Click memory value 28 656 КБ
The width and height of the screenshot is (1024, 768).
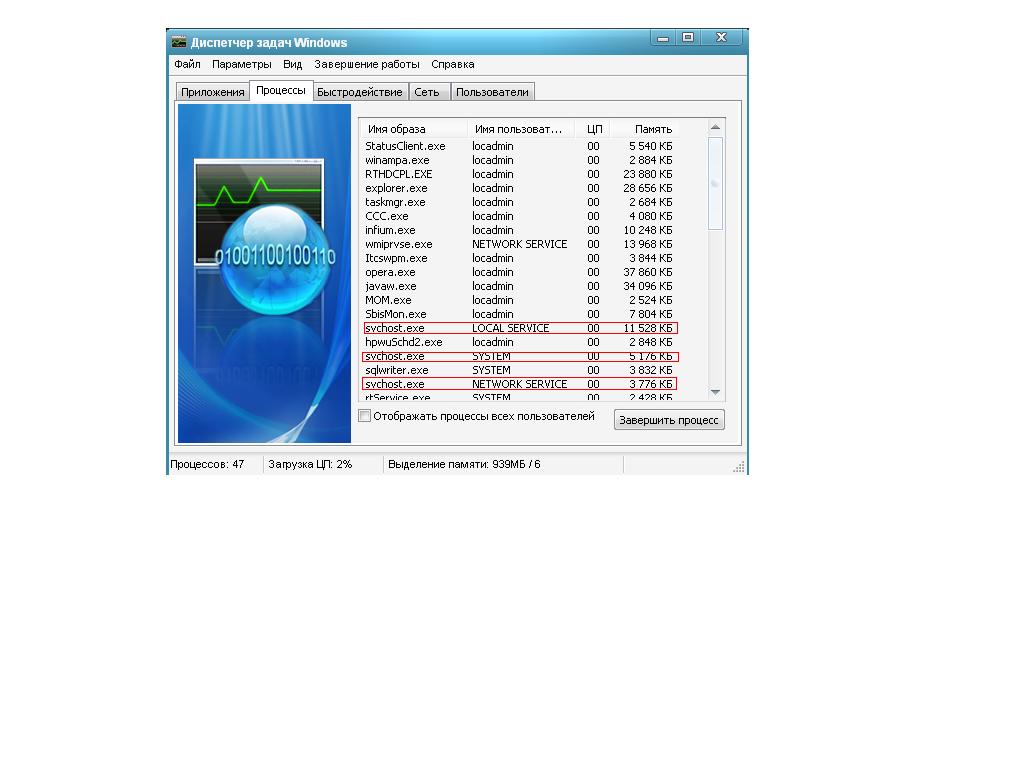(x=647, y=188)
